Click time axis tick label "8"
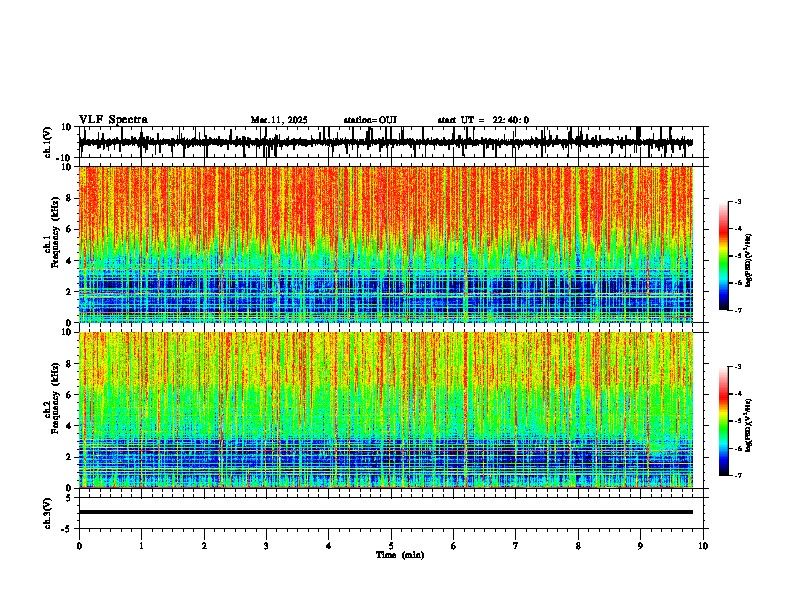This screenshot has height=612, width=792. 578,546
